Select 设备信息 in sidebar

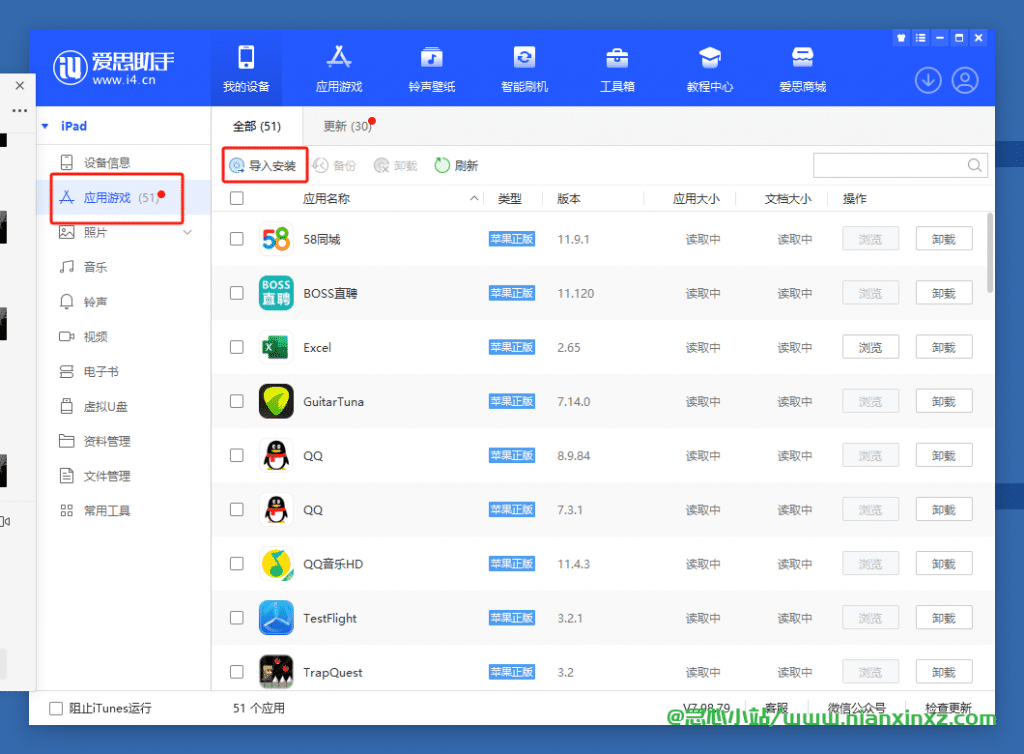tap(106, 163)
